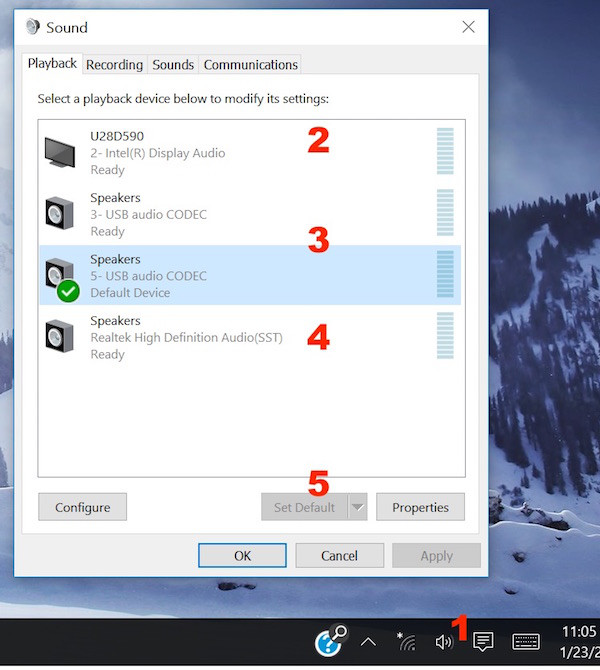The width and height of the screenshot is (600, 670).
Task: Select the 3- USB audio CODEC speaker icon
Action: pos(59,214)
